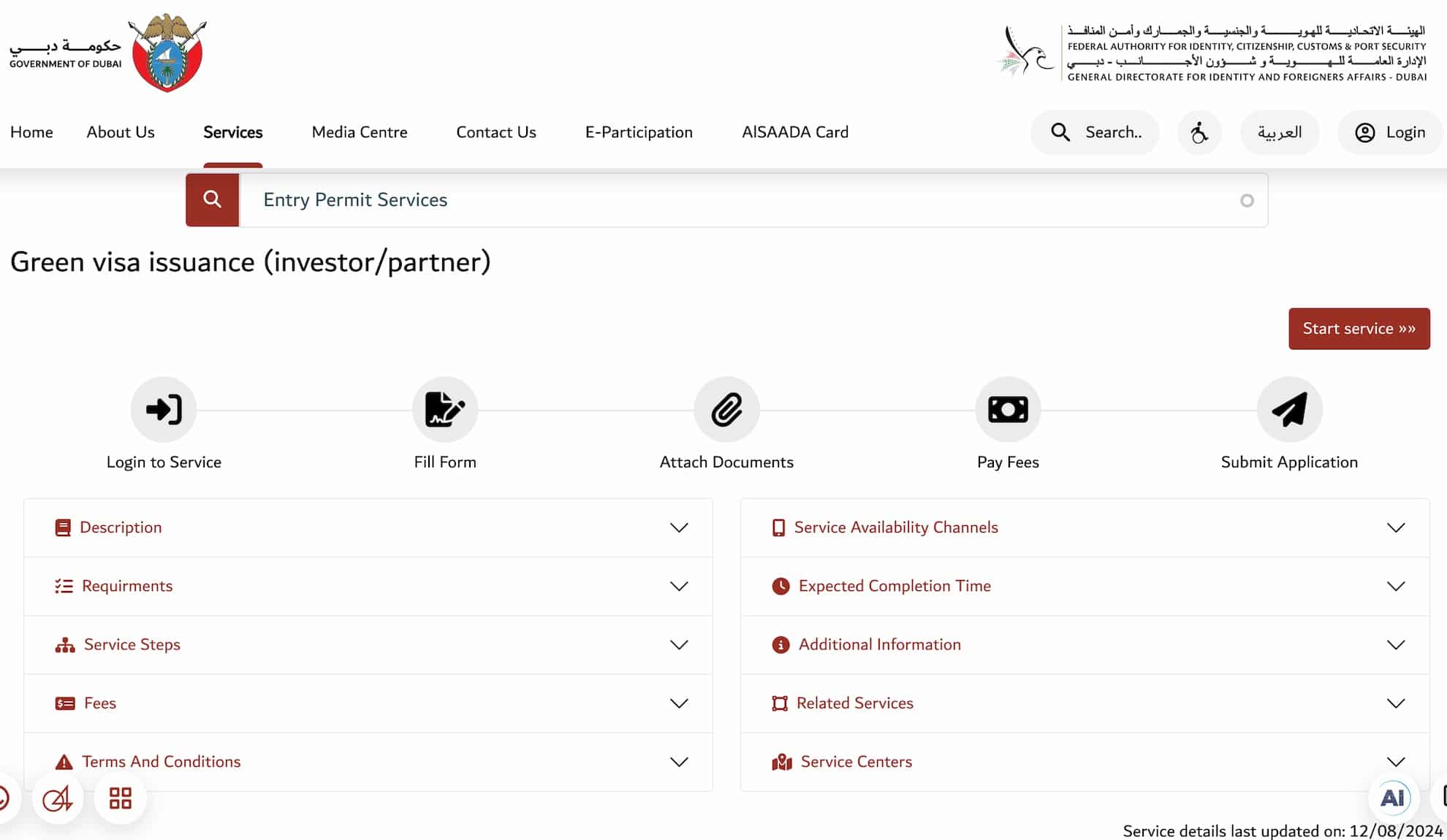
Task: Open the accessibility (wheelchair) options
Action: [1199, 132]
